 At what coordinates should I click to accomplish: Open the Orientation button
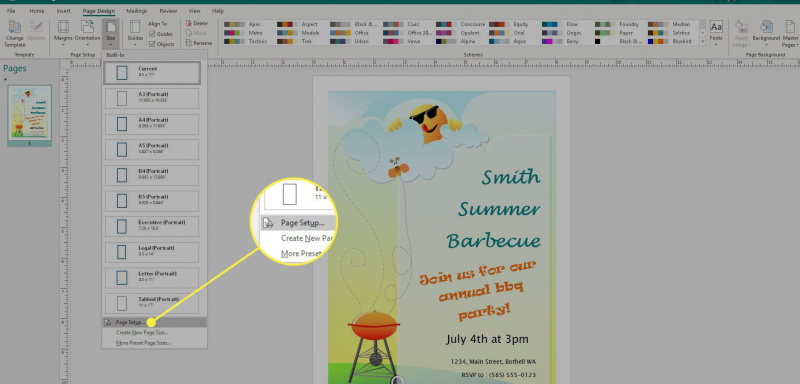[x=87, y=32]
